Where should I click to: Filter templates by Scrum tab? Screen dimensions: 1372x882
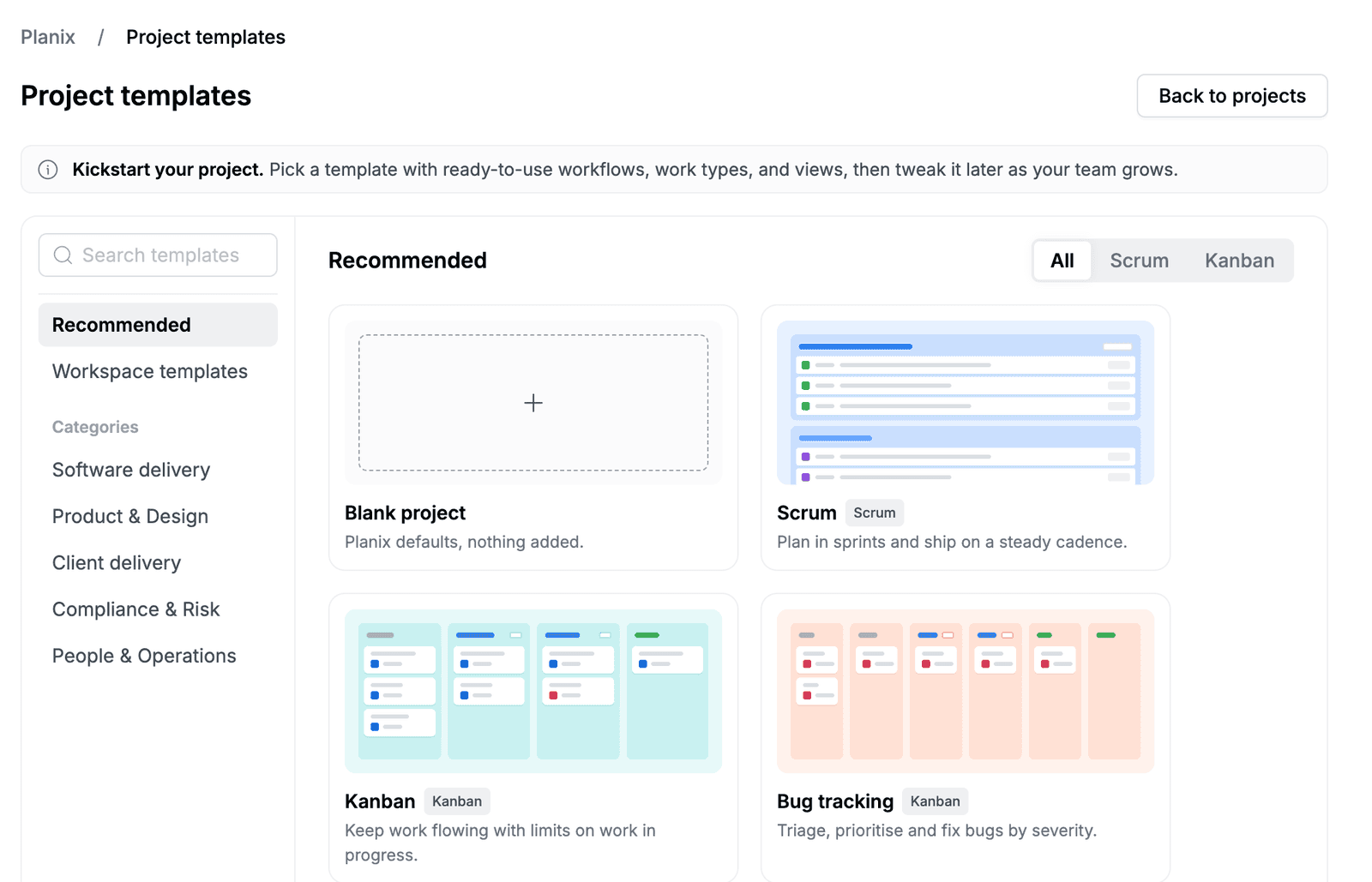point(1139,261)
